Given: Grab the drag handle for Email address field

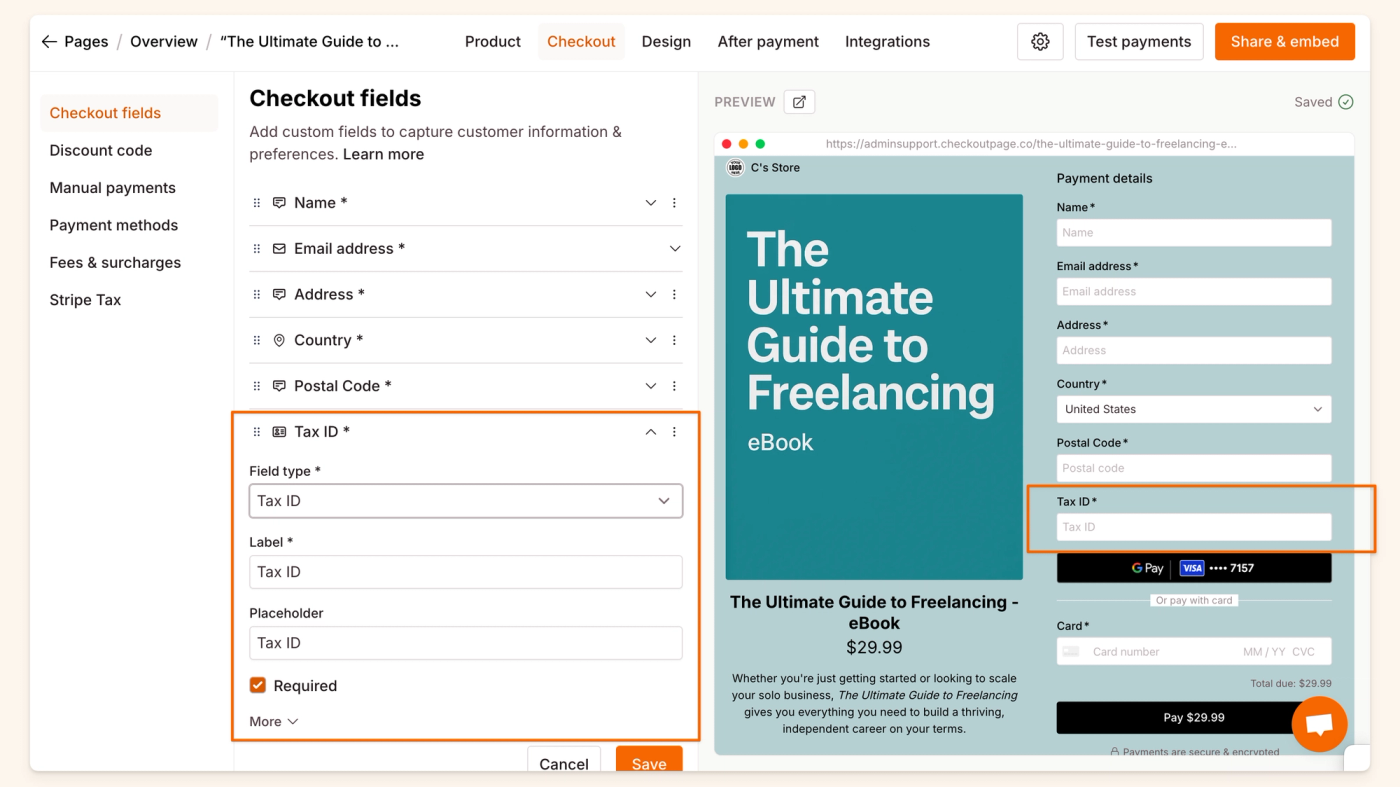Looking at the screenshot, I should pos(257,249).
